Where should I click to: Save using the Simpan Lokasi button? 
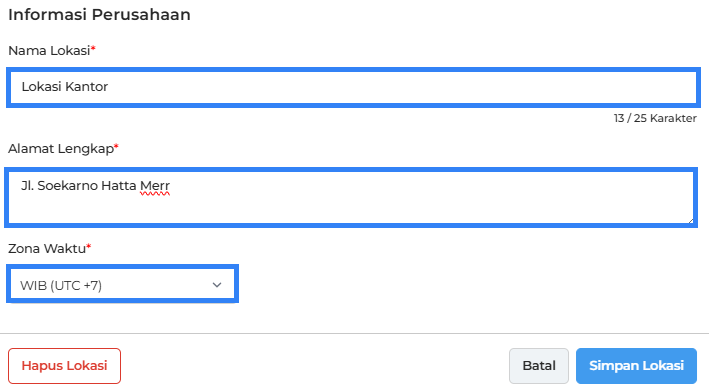coord(636,366)
